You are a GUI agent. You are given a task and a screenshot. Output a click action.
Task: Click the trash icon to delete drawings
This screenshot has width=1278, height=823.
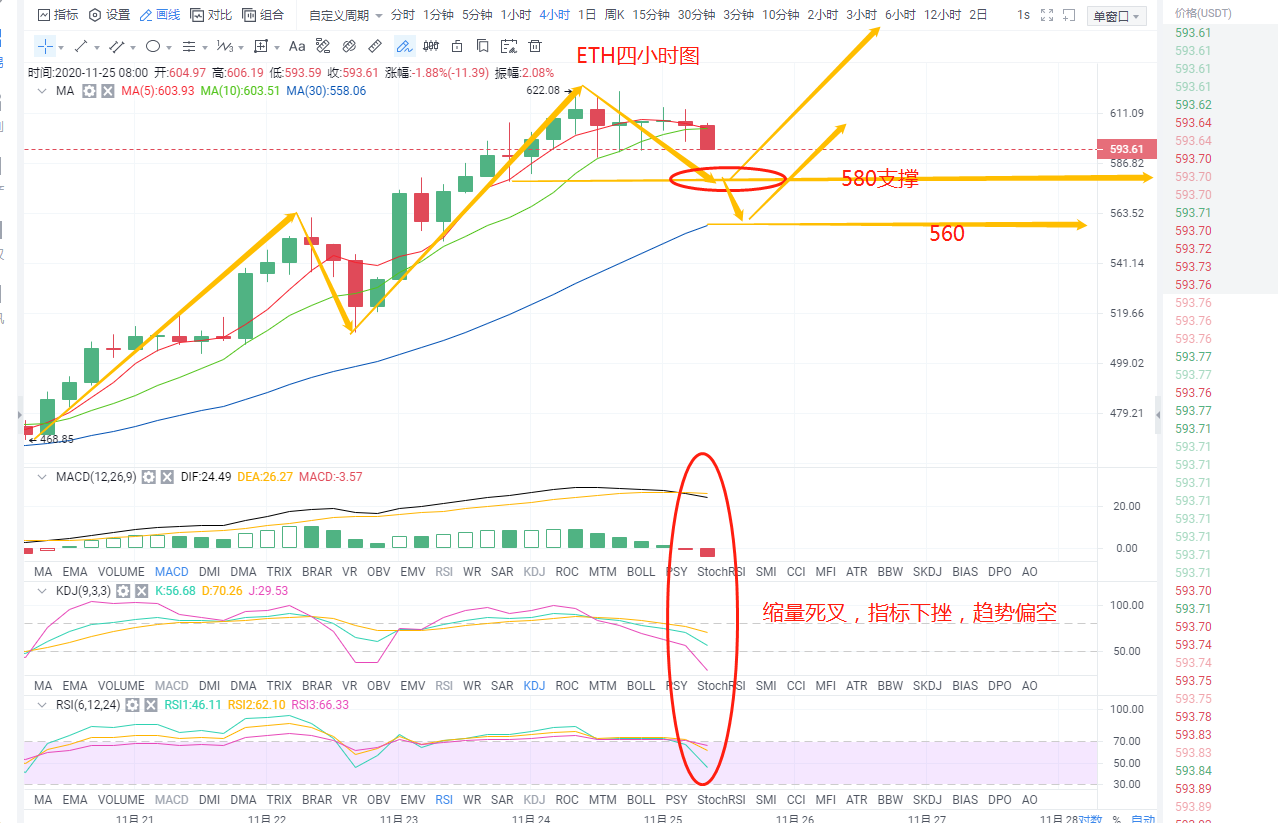click(535, 46)
